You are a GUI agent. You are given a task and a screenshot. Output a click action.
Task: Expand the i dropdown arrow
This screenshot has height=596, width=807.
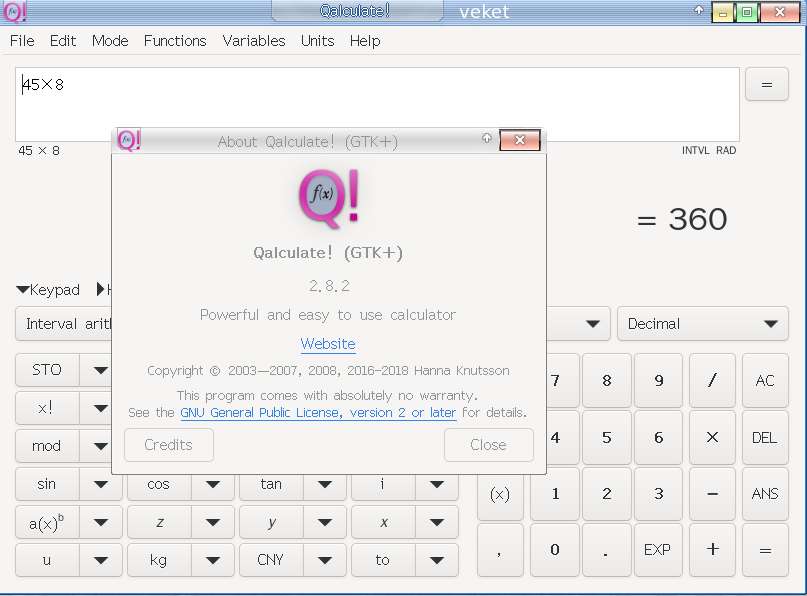[437, 484]
